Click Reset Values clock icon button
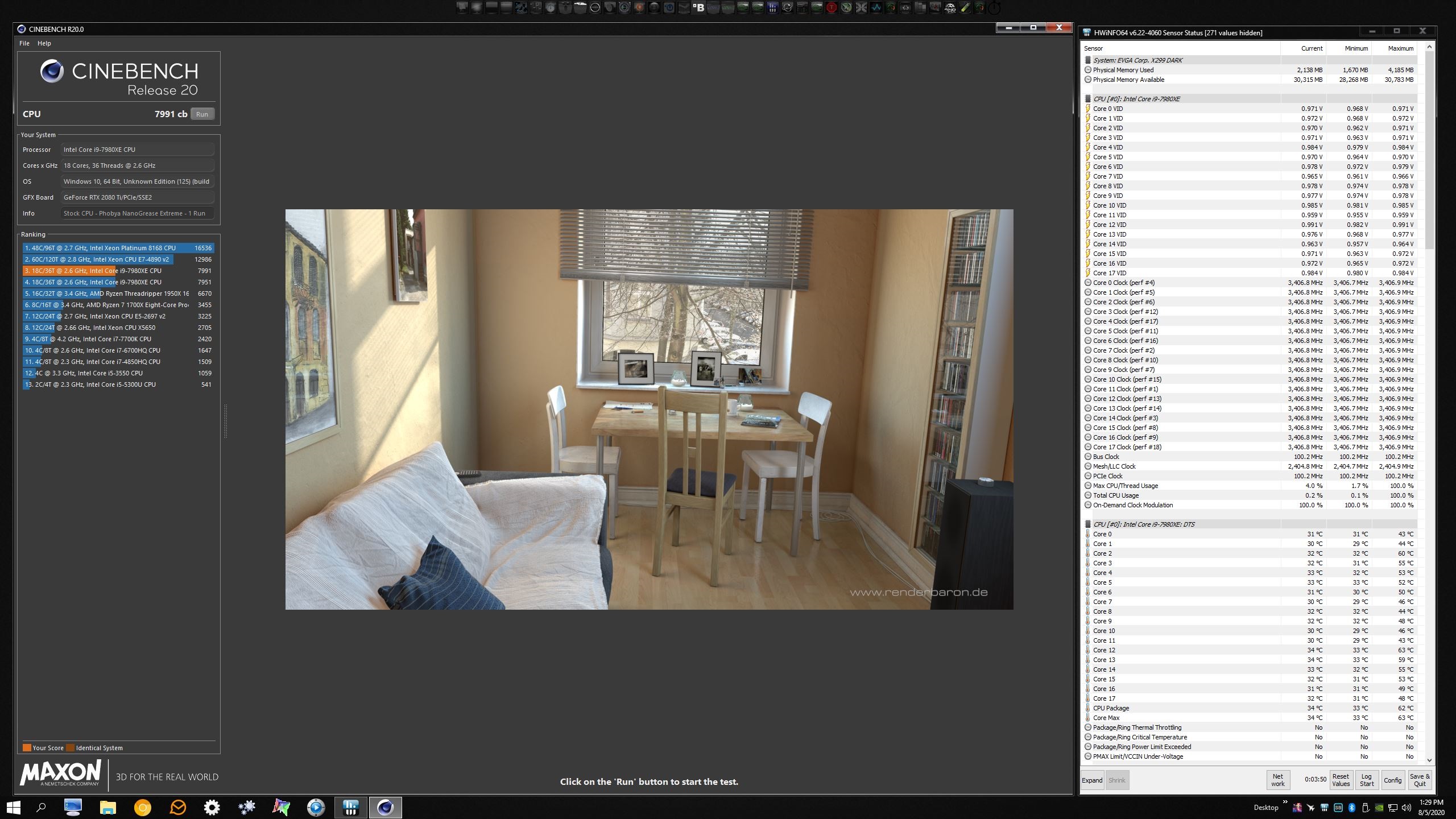This screenshot has width=1456, height=819. pyautogui.click(x=1341, y=780)
